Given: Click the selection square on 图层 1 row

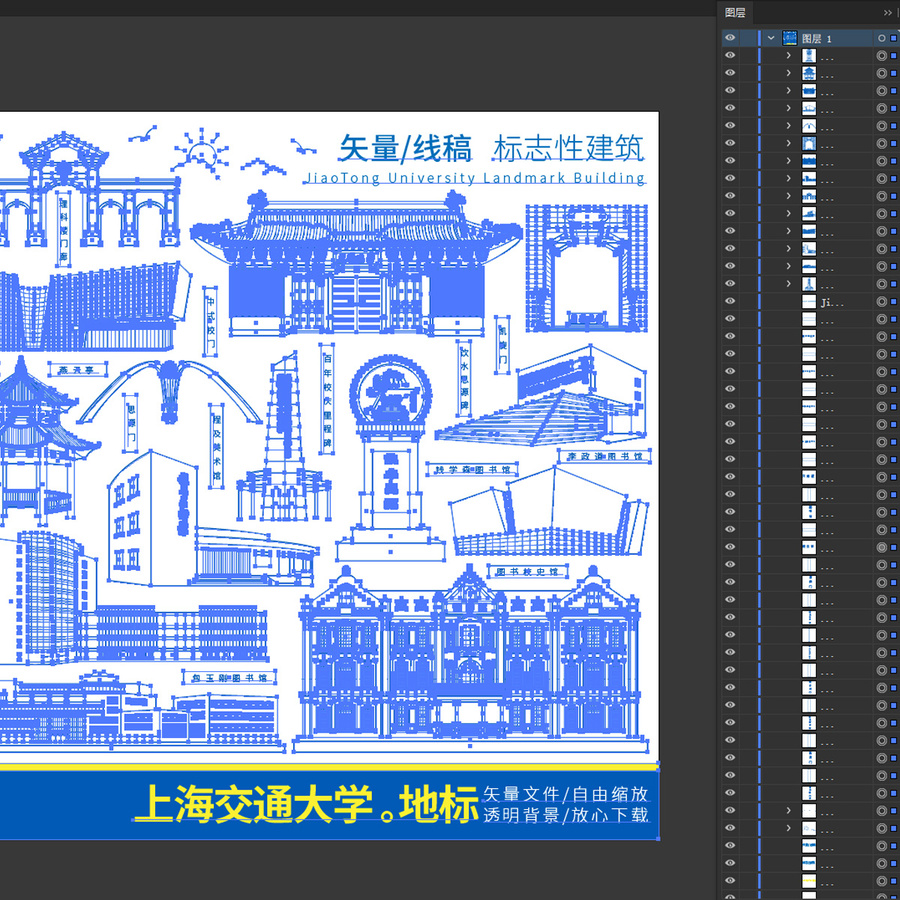Looking at the screenshot, I should (893, 38).
